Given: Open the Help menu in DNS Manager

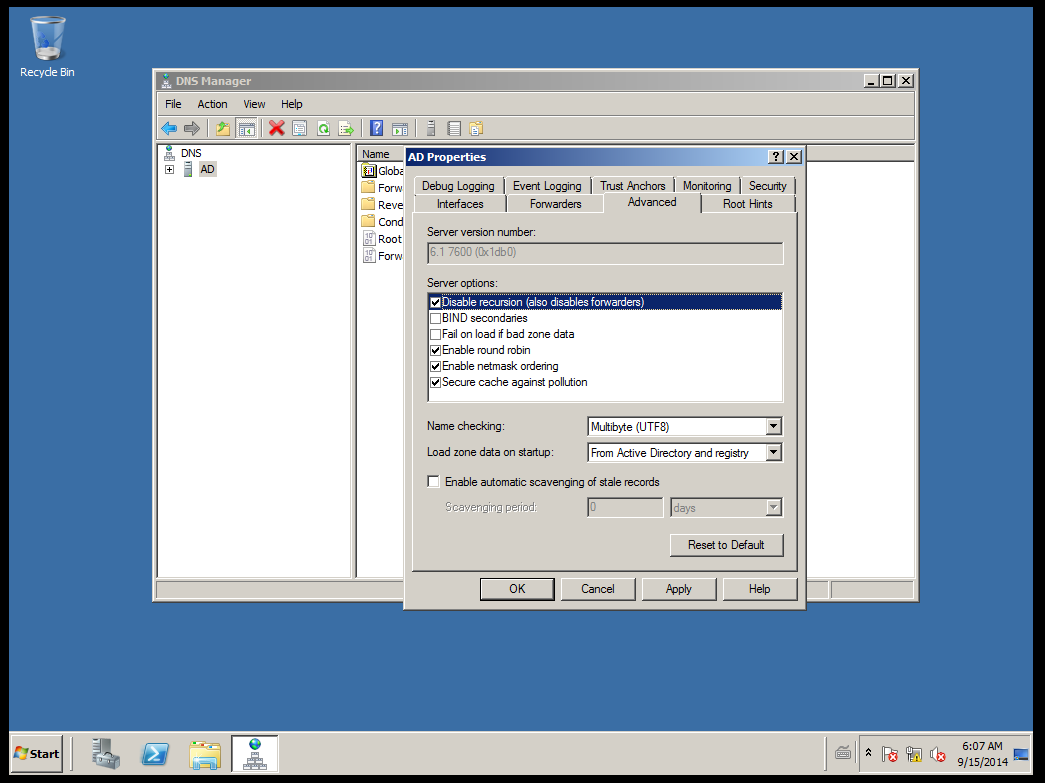Looking at the screenshot, I should coord(291,104).
